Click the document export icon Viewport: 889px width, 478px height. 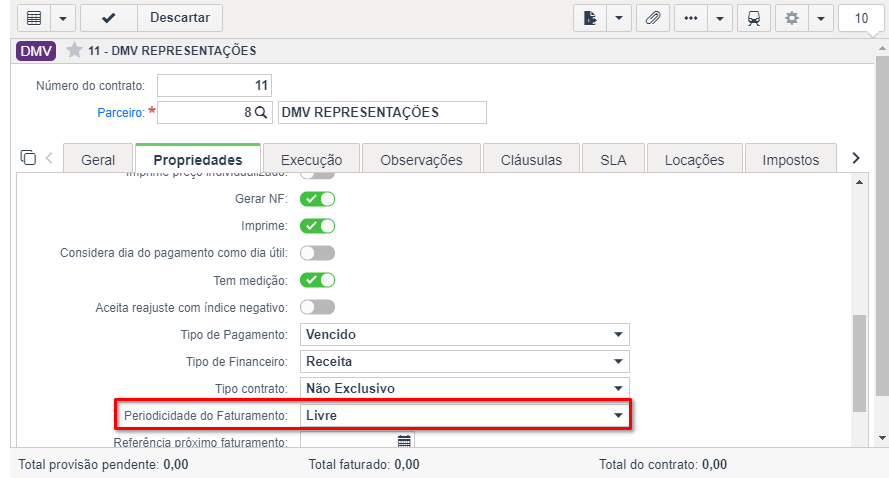[x=590, y=18]
